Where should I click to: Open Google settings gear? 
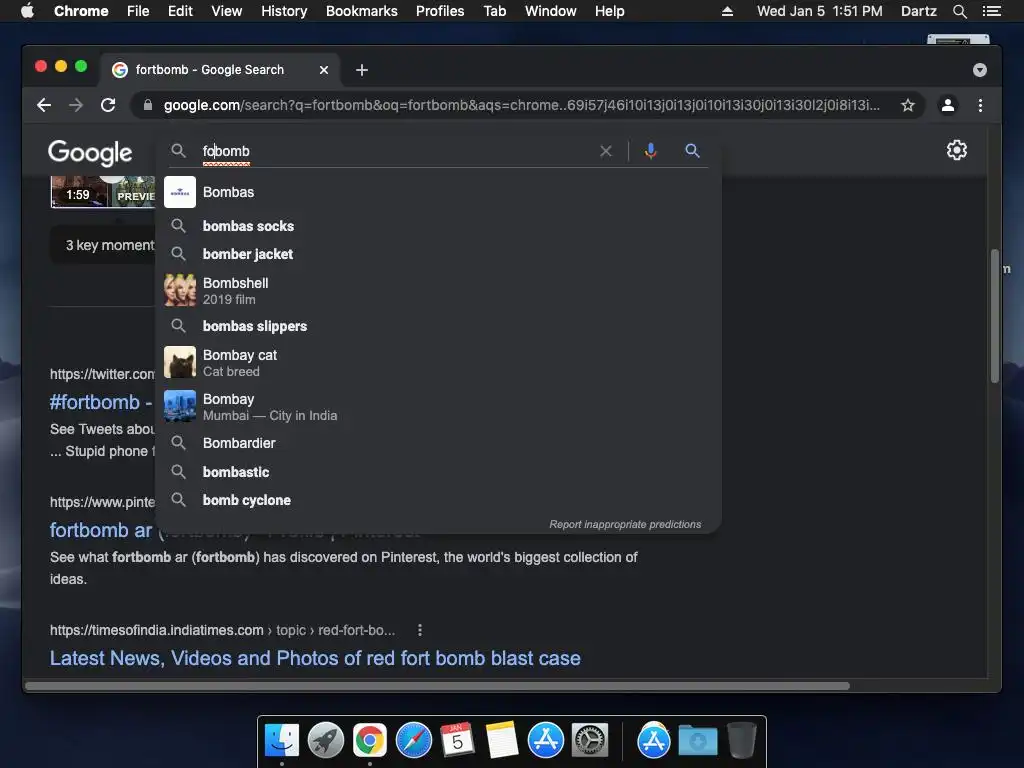957,150
